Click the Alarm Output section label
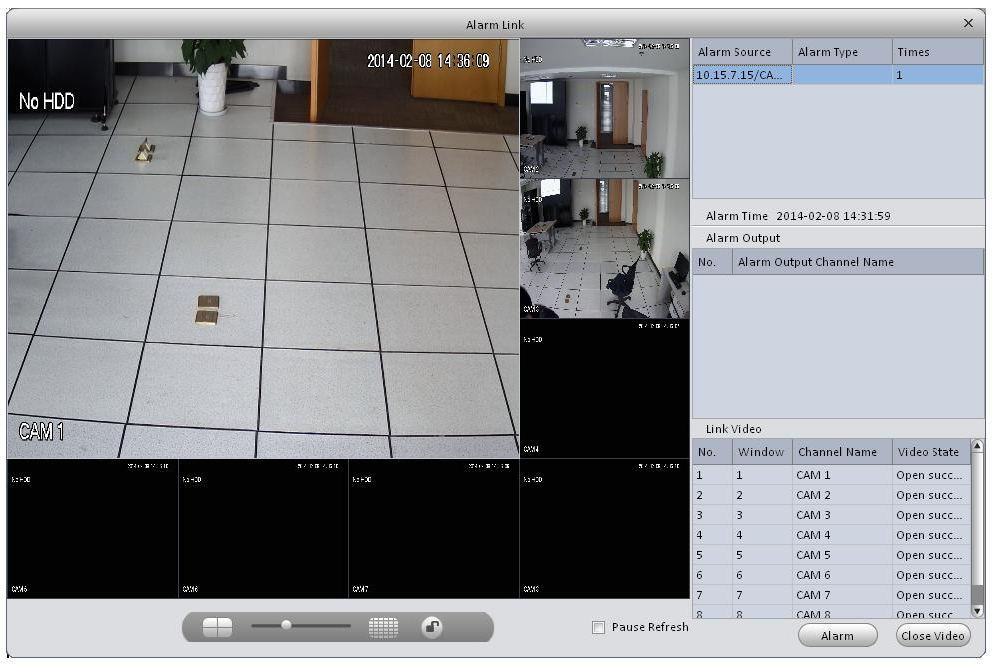Screen dimensions: 992x667 pos(743,238)
